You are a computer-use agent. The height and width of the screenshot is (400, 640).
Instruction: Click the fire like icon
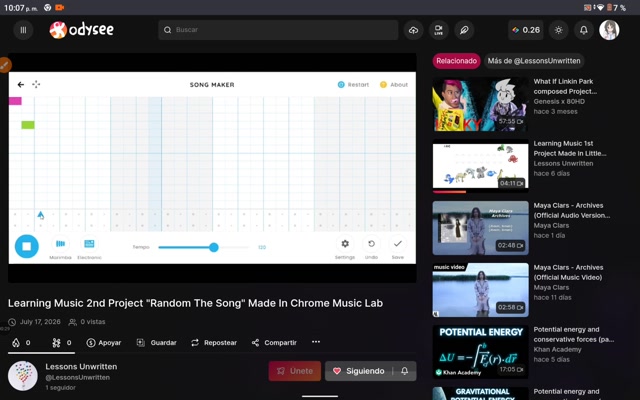coord(21,342)
